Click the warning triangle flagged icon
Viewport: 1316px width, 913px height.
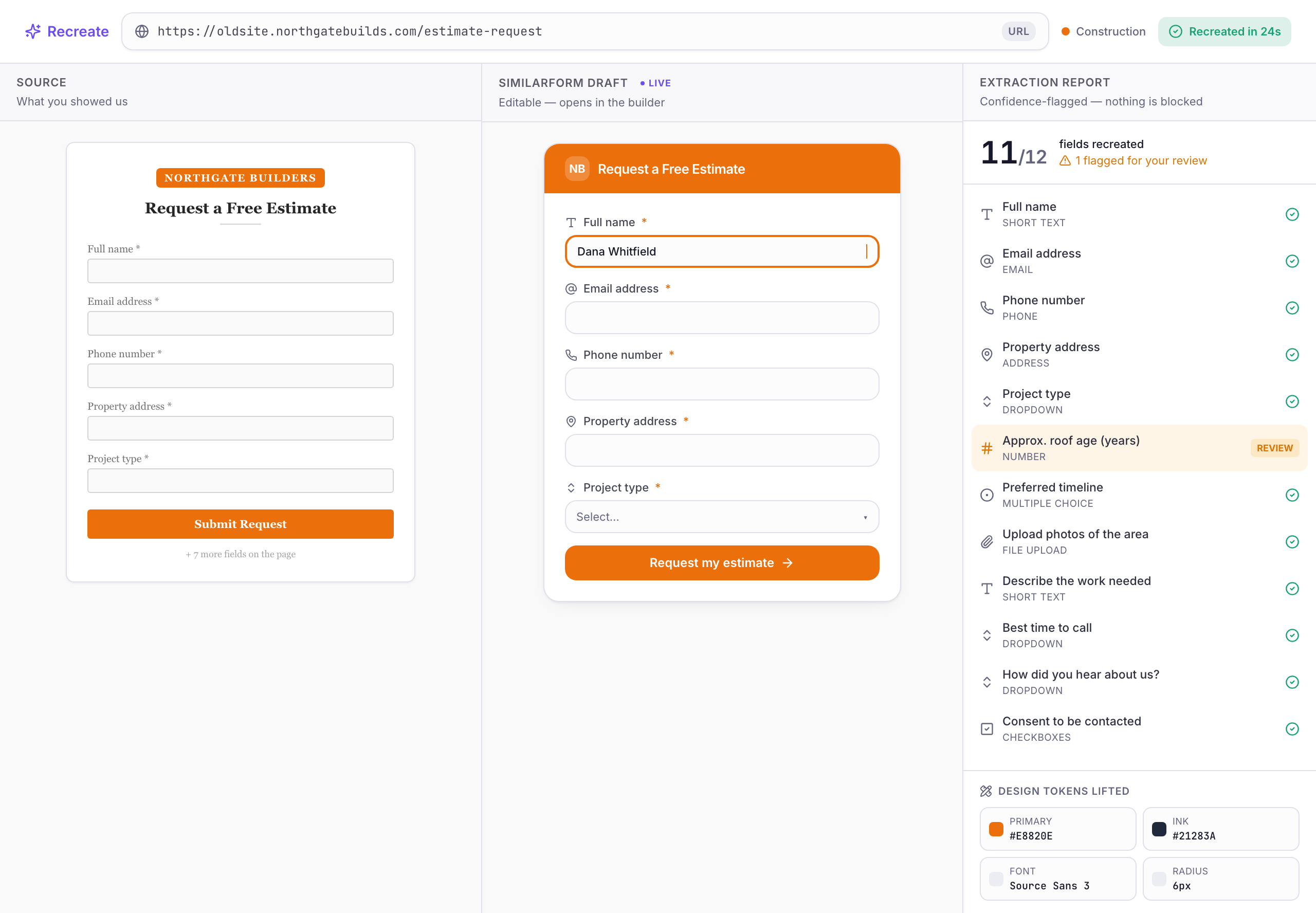point(1065,161)
